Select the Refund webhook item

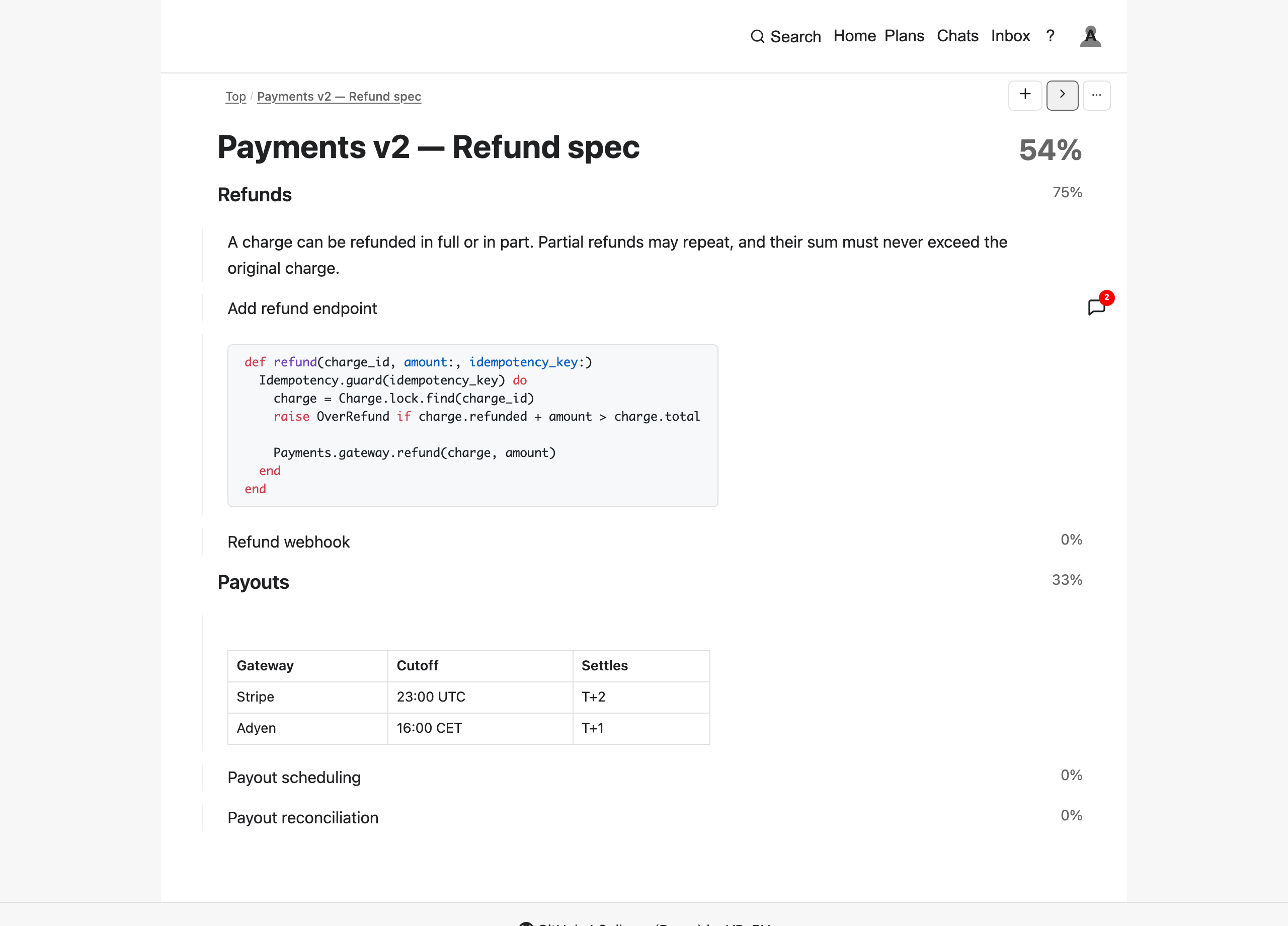288,542
